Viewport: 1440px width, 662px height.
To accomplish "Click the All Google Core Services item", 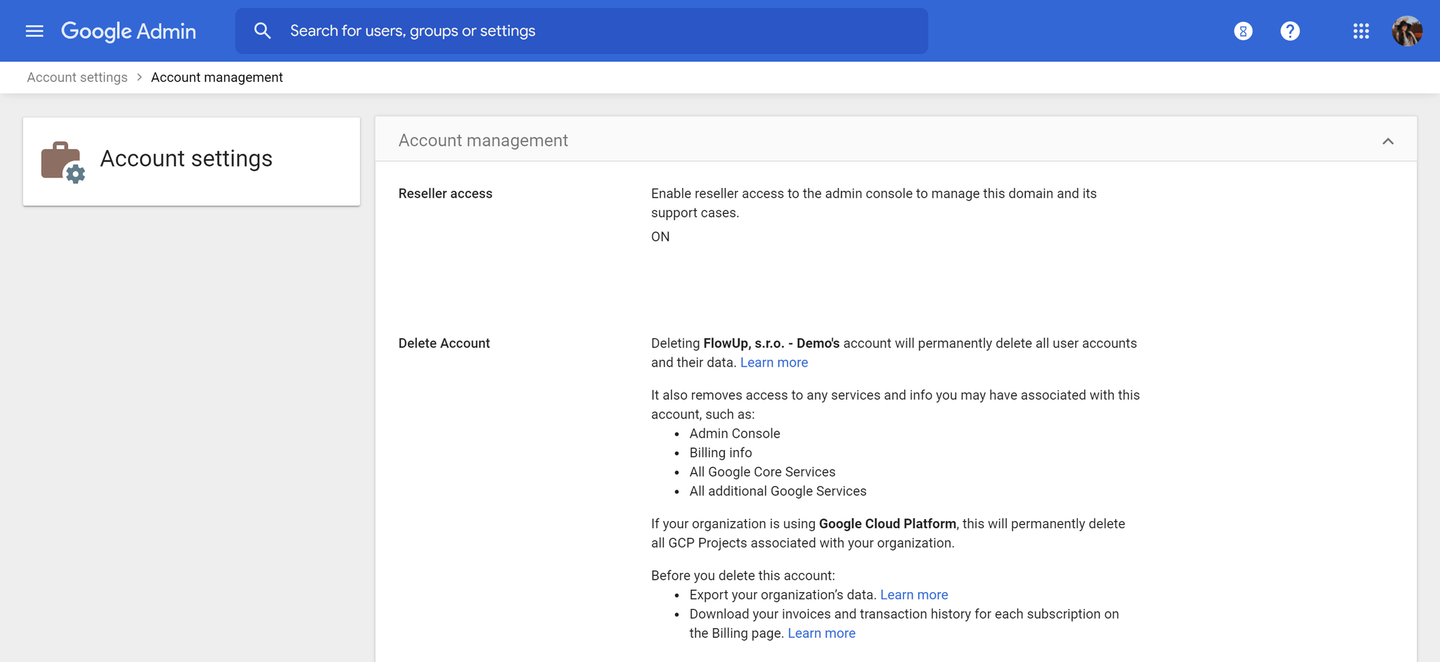I will point(762,472).
